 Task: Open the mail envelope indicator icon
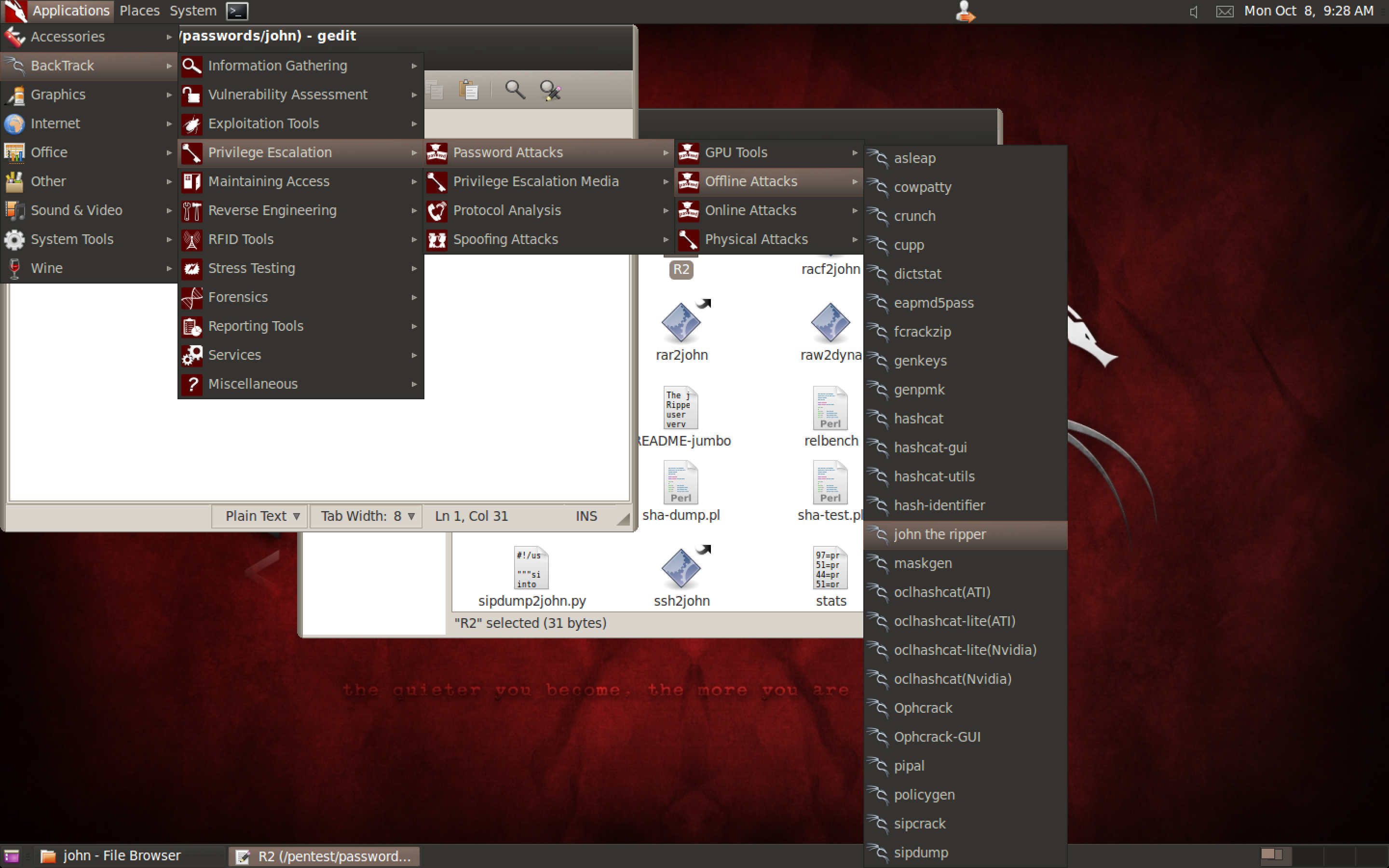tap(1224, 12)
